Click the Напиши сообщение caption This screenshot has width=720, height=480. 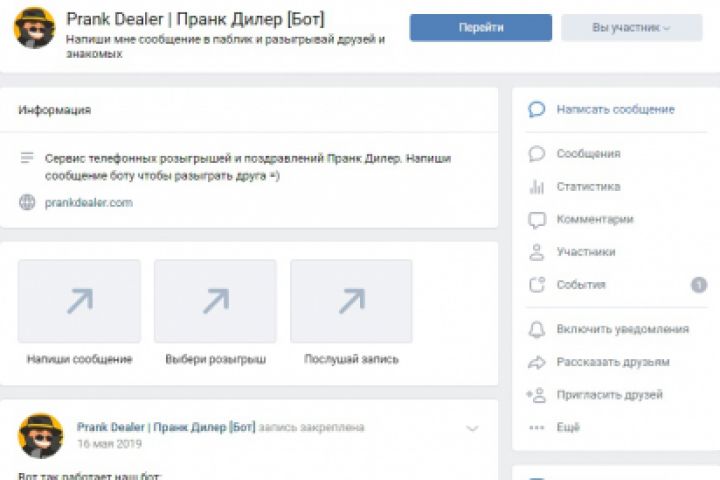pyautogui.click(x=79, y=359)
